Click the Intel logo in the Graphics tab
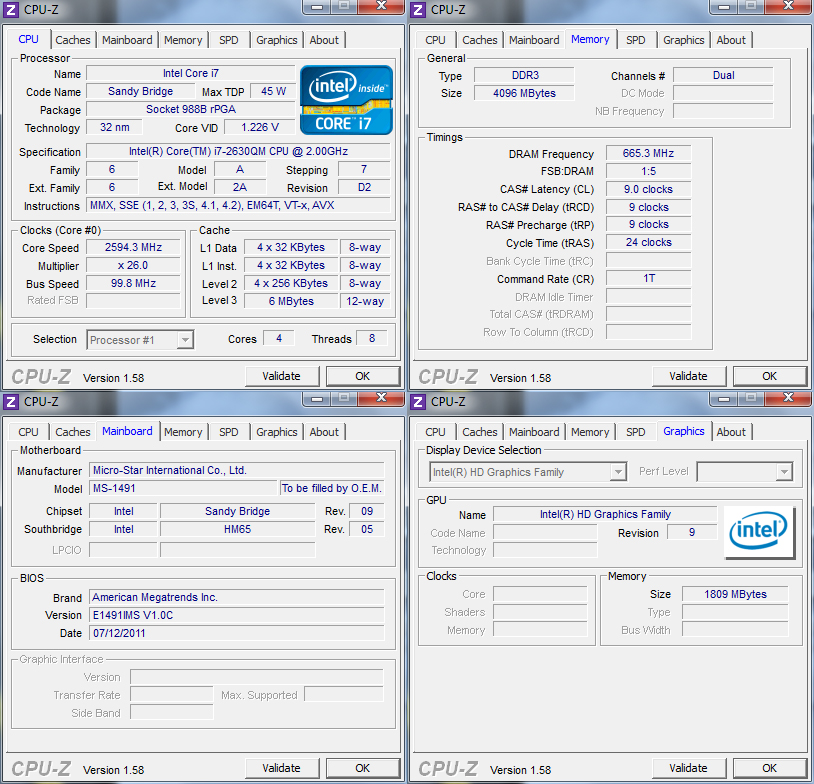This screenshot has height=784, width=814. coord(759,531)
